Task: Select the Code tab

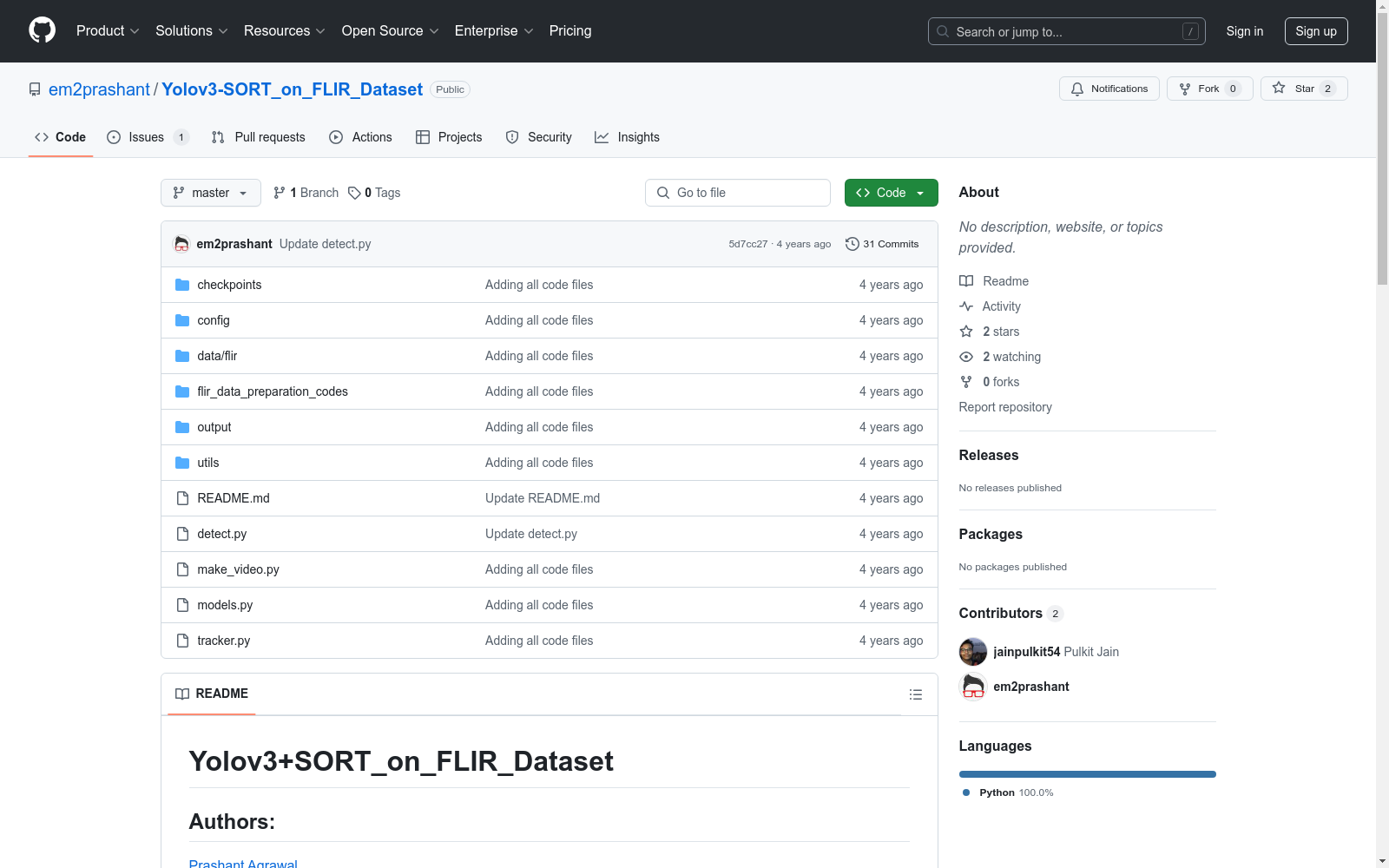Action: 61,137
